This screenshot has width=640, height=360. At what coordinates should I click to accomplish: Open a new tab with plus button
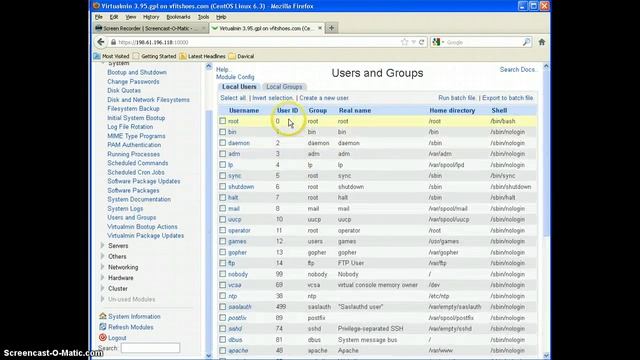coord(331,28)
